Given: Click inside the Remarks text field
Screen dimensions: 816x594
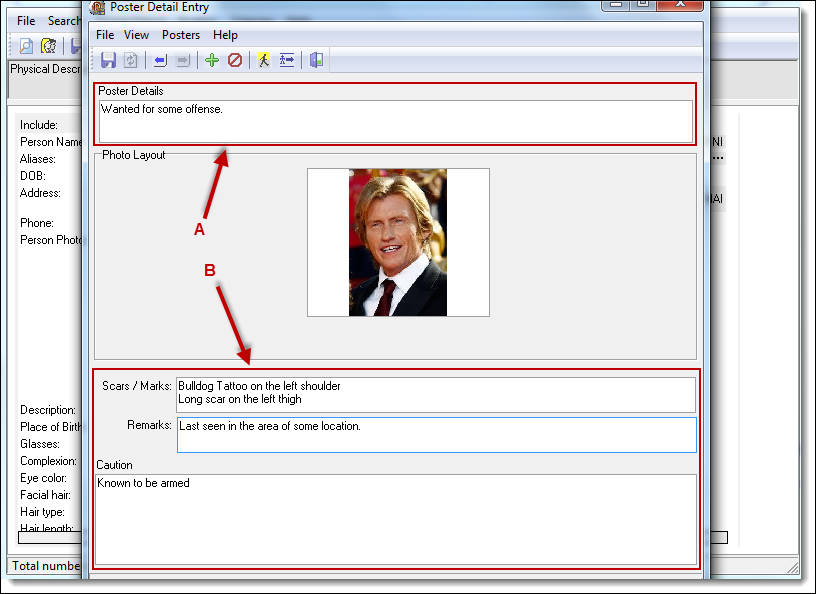Looking at the screenshot, I should [436, 435].
